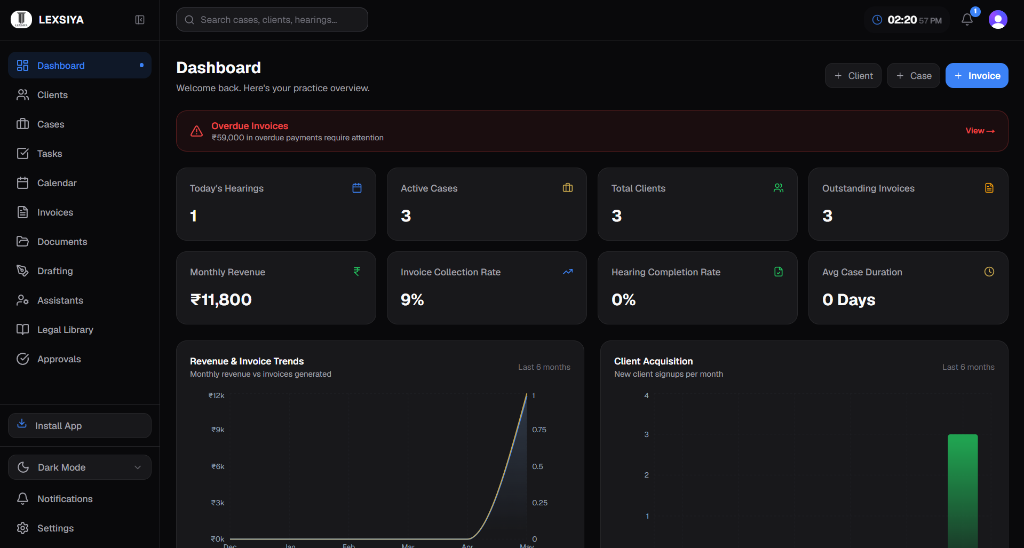Click the trend arrow on Invoice Collection Rate card
Screen dimensions: 1024x548
click(x=568, y=272)
